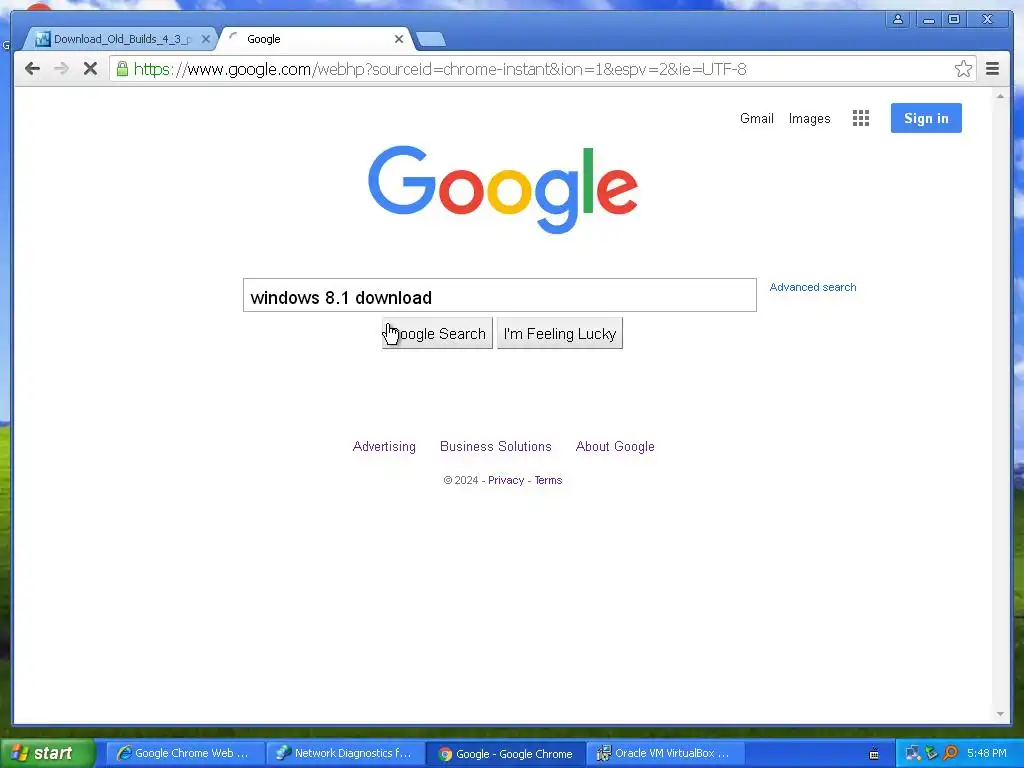Click the safely remove hardware tray icon
The image size is (1024, 768).
point(931,753)
